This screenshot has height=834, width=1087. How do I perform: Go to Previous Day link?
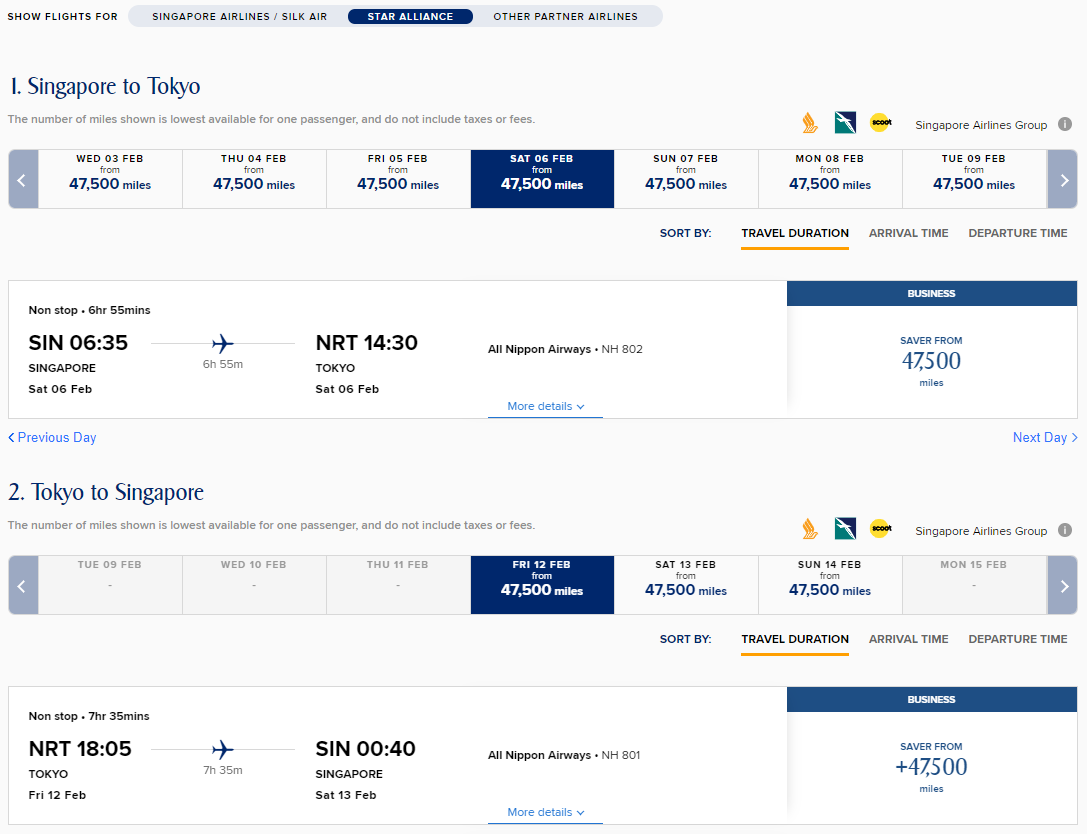coord(52,437)
